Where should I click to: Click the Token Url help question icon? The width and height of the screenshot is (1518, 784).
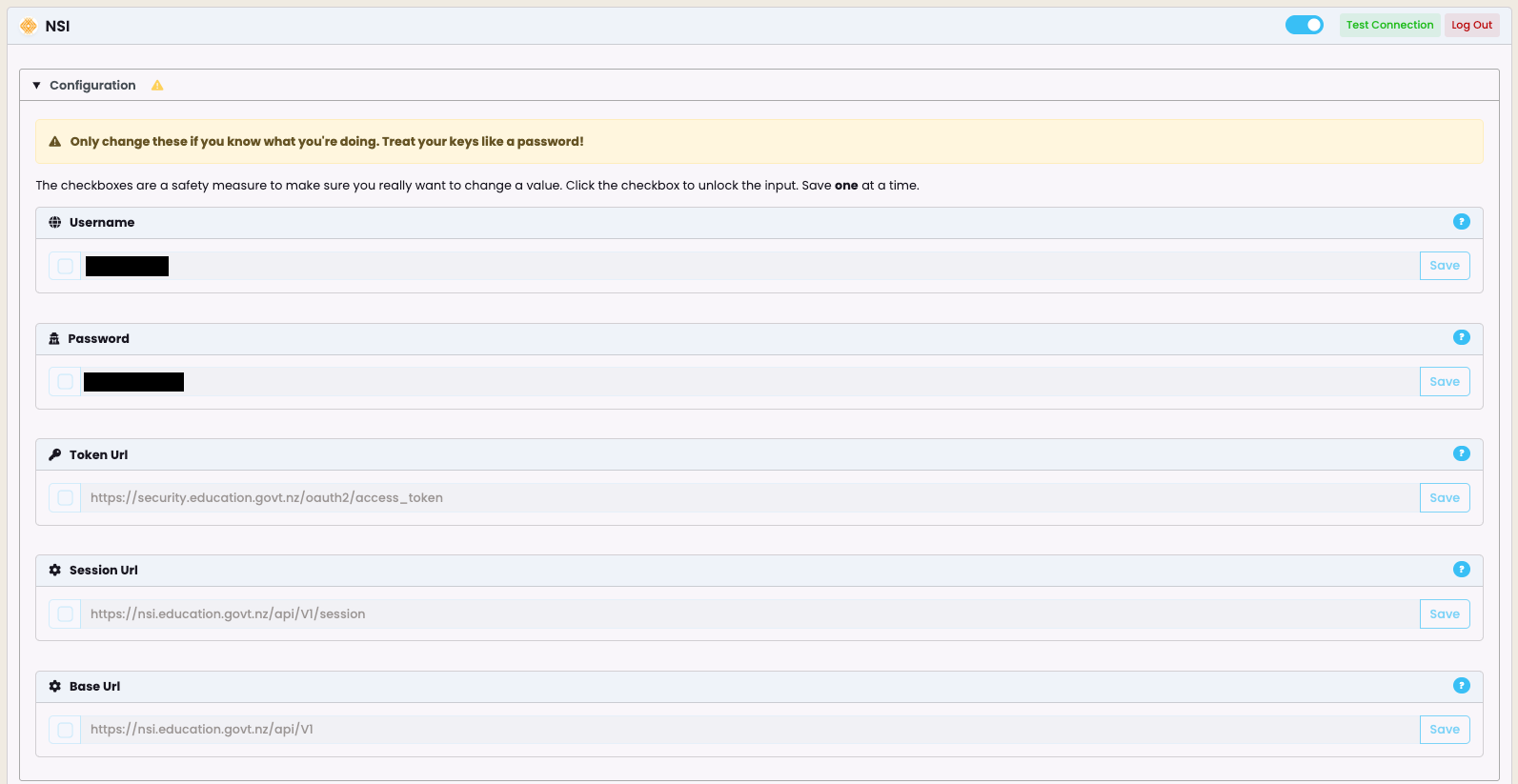click(1461, 453)
